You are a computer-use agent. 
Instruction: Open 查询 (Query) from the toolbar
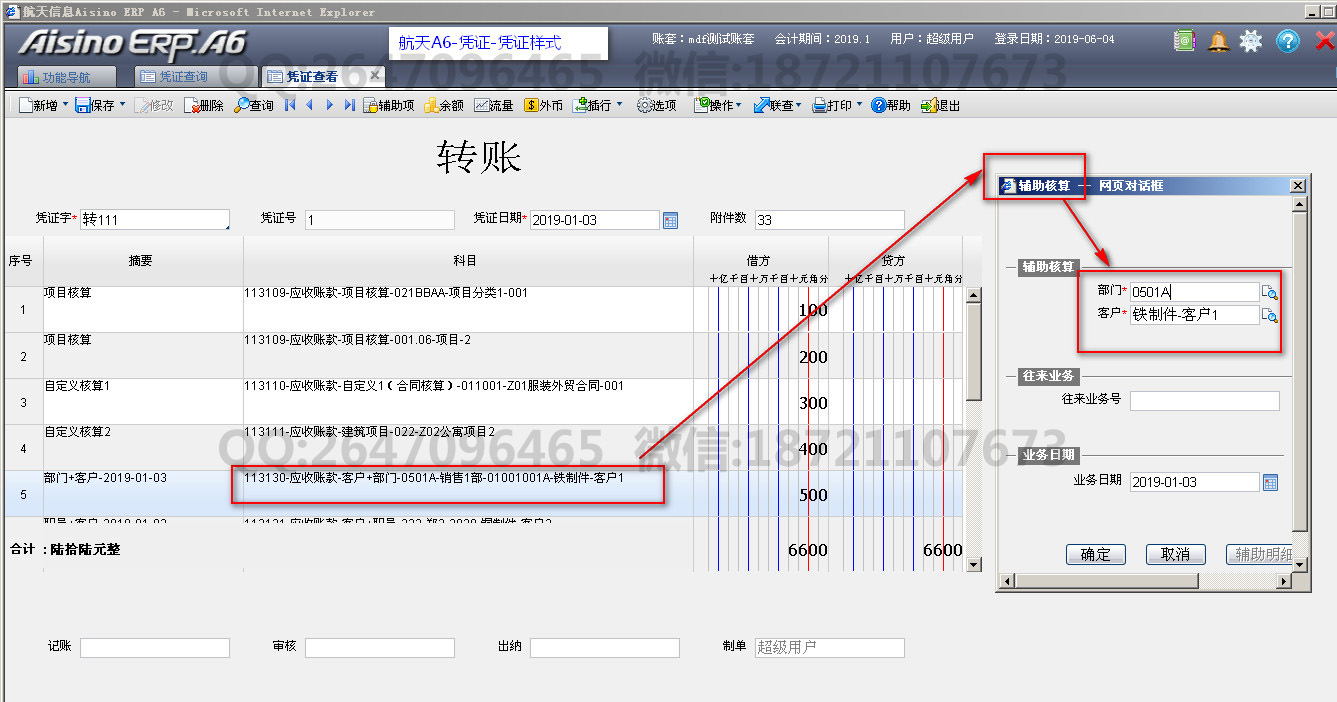tap(243, 105)
